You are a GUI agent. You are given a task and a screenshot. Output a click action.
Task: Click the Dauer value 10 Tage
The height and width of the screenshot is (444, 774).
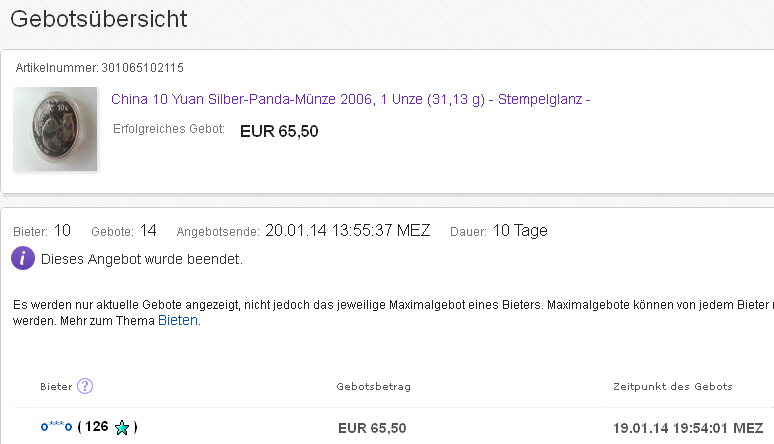coord(520,231)
